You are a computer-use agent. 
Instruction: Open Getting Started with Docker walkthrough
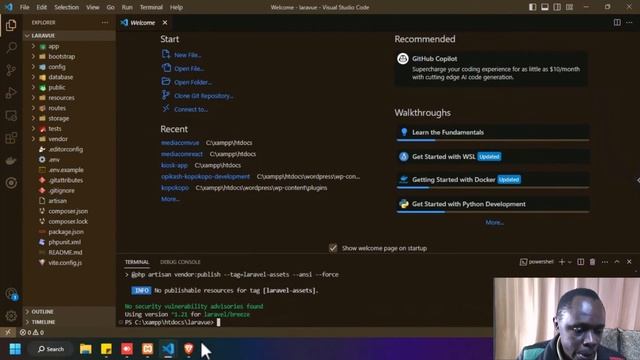coord(493,180)
